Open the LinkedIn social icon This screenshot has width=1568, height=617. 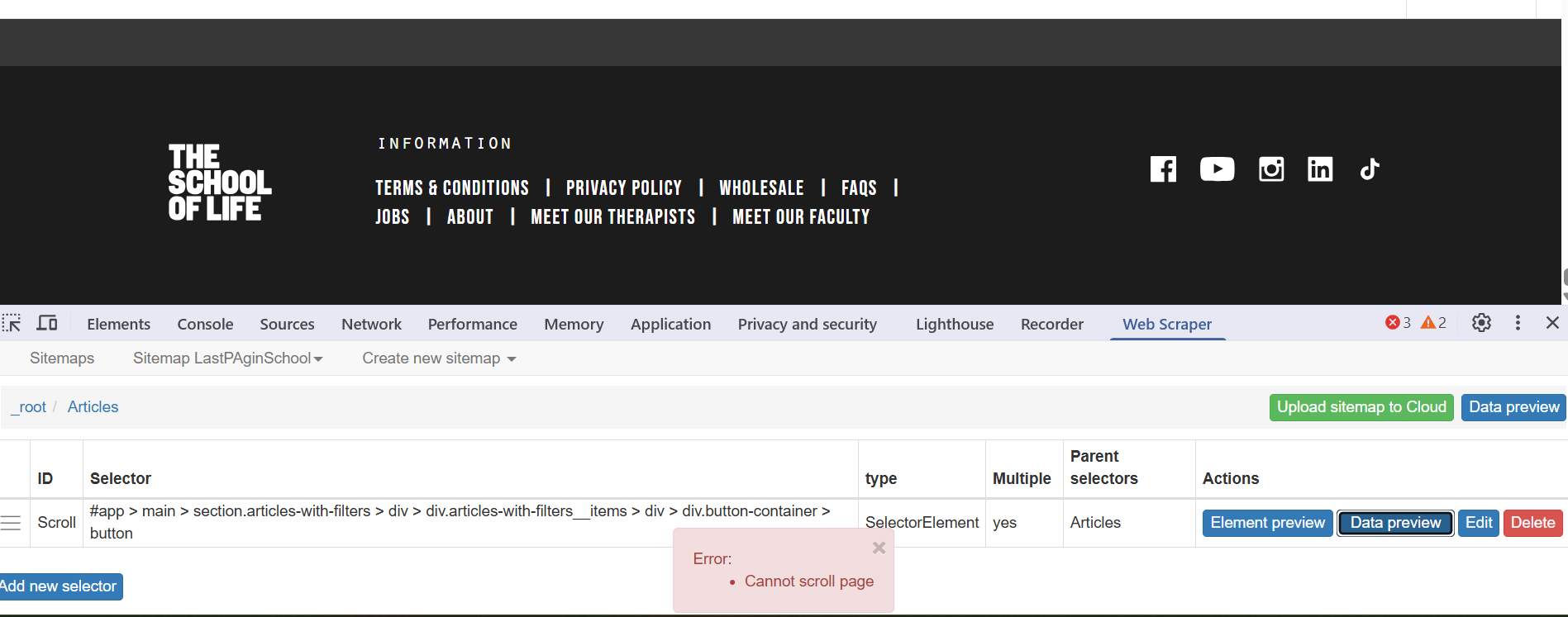(1320, 169)
